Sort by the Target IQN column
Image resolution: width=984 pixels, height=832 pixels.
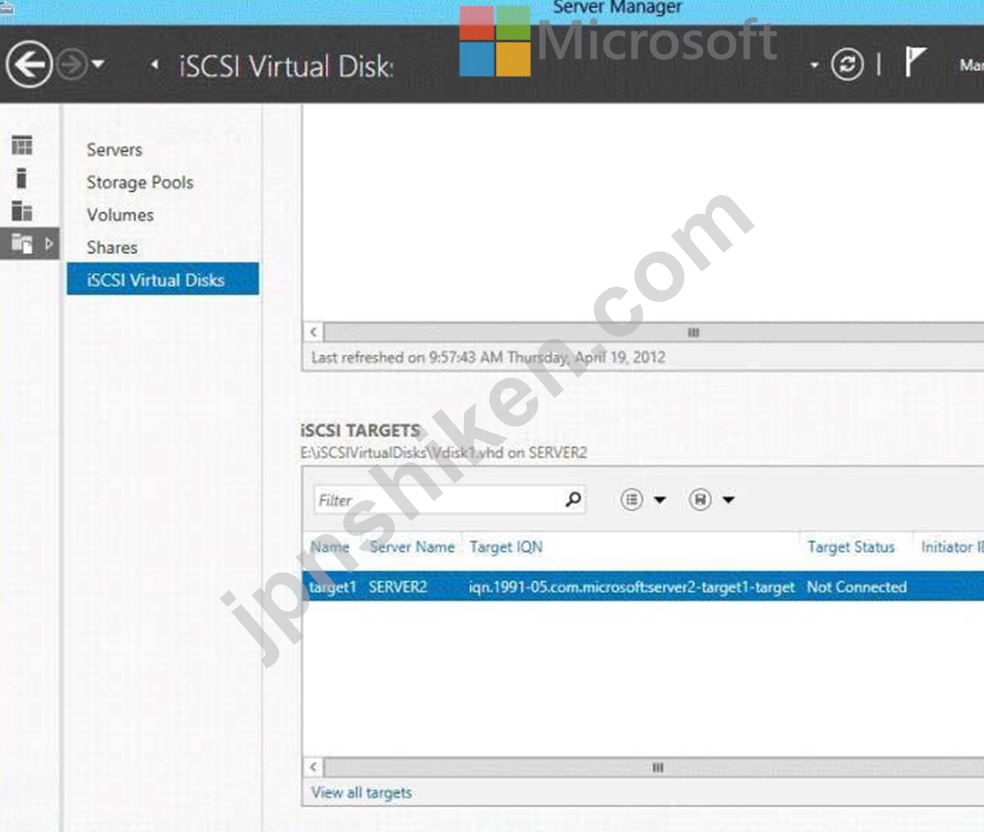[506, 547]
